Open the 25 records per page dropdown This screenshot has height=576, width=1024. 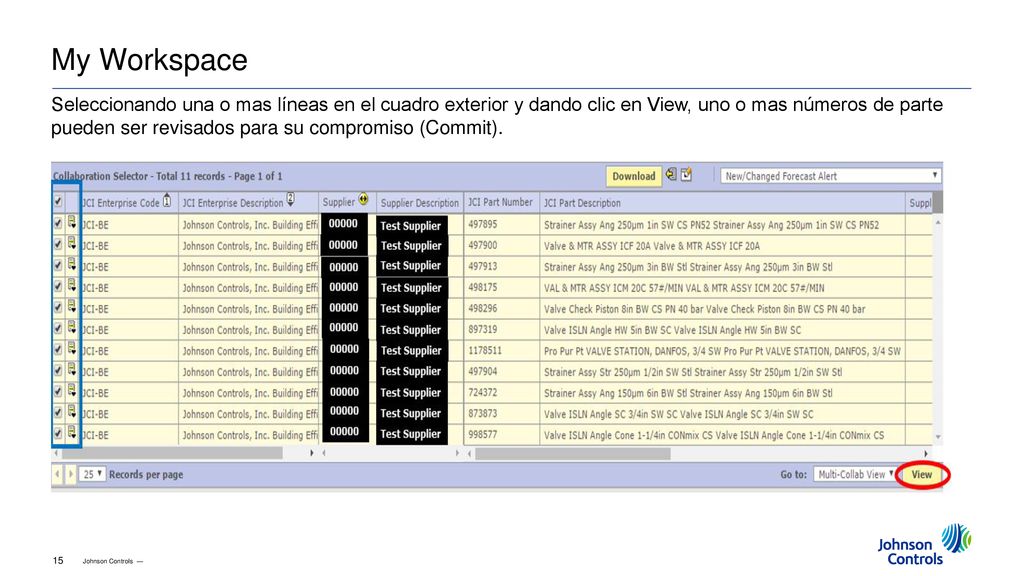tap(91, 474)
